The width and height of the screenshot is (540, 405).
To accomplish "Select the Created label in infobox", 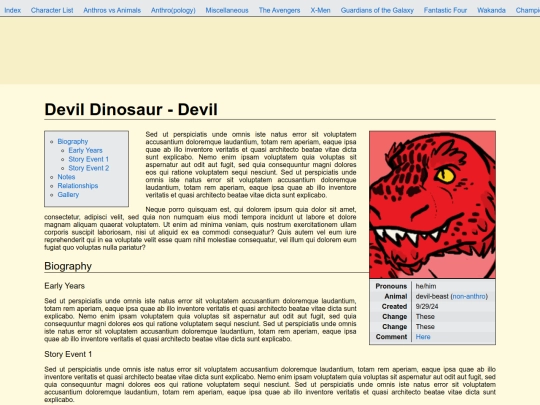I will click(394, 307).
